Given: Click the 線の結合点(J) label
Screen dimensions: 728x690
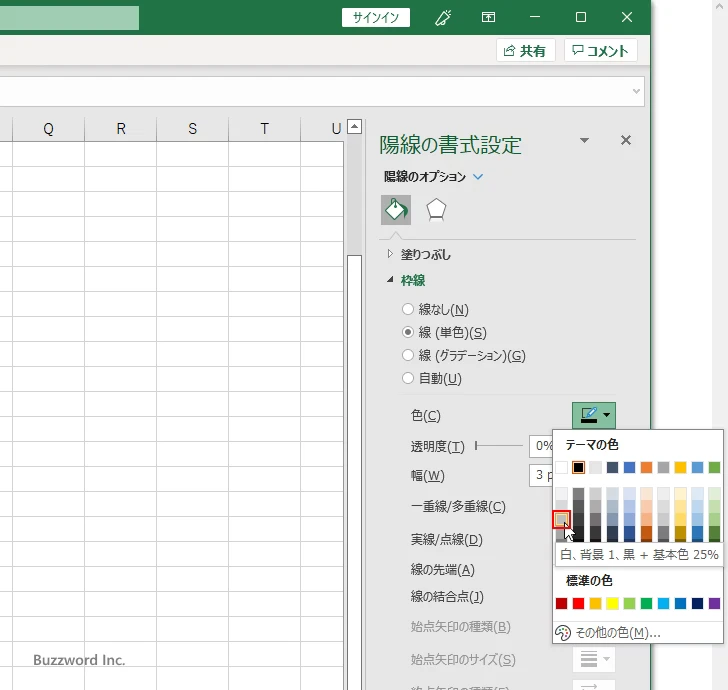Looking at the screenshot, I should click(447, 596).
